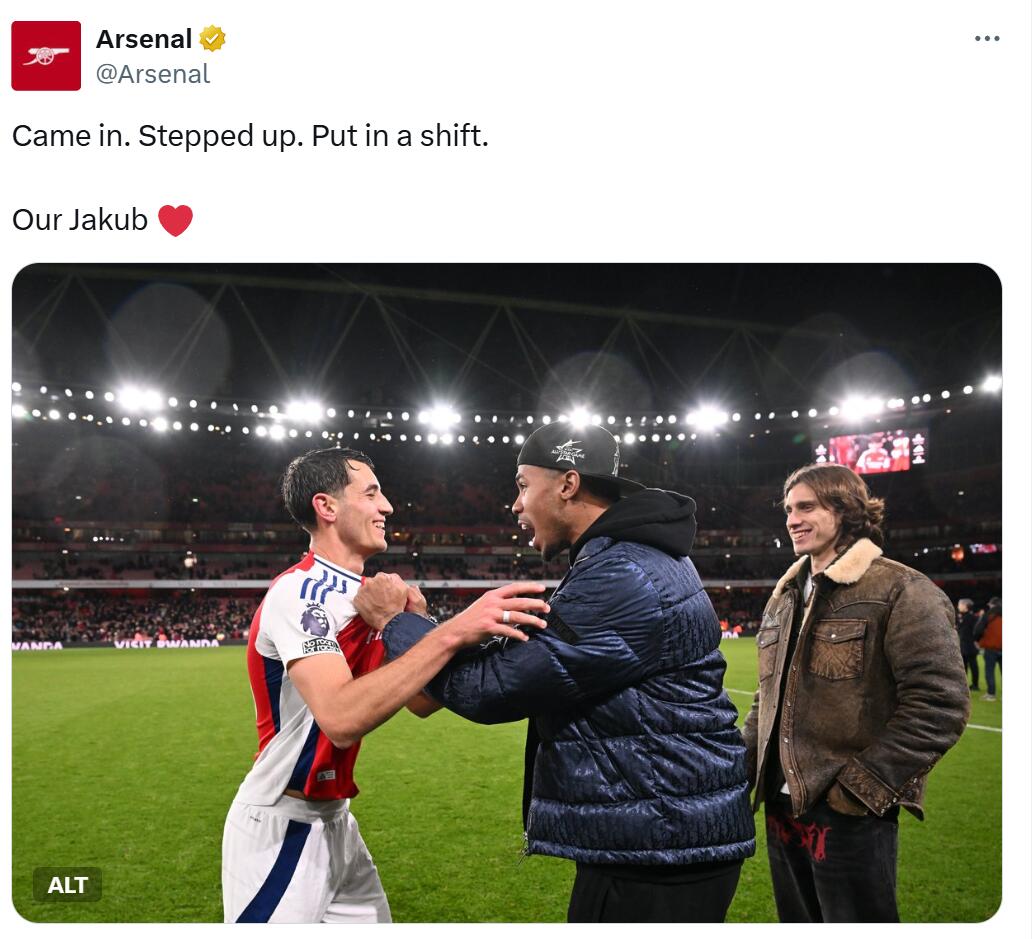1034x939 pixels.
Task: Click the Arsenal display name
Action: click(144, 39)
